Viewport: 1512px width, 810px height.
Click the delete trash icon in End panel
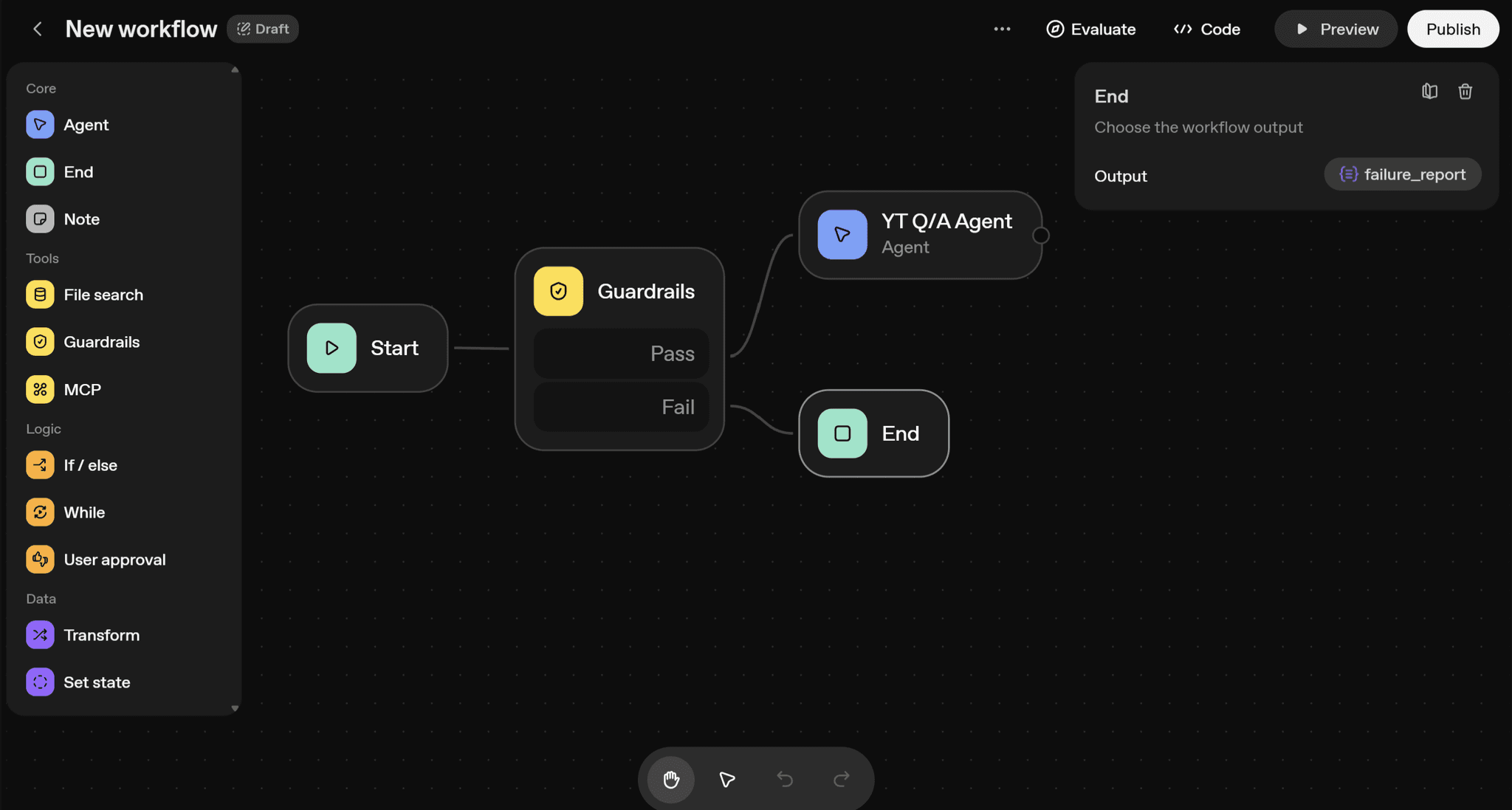coord(1465,92)
